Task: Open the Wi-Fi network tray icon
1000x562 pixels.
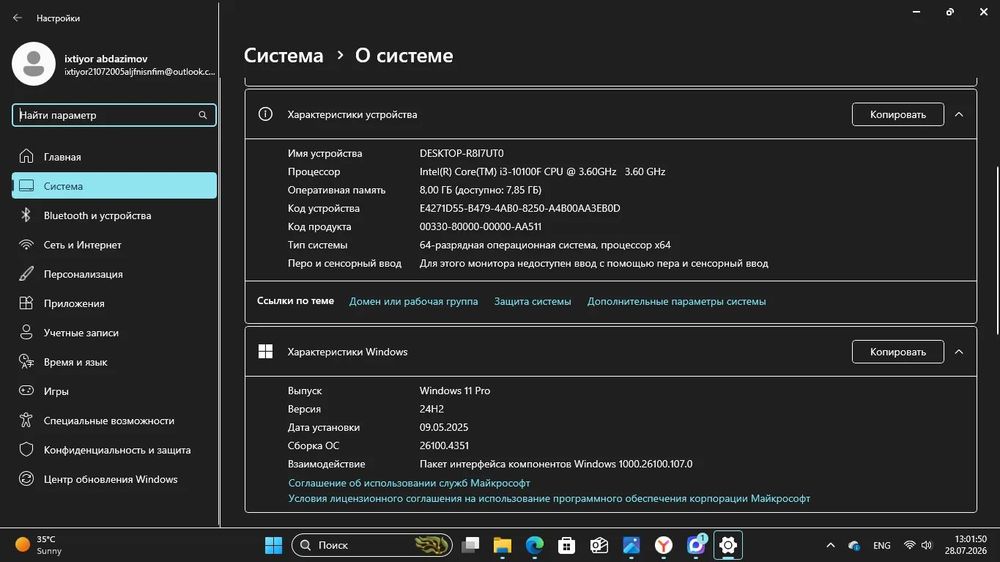Action: coord(910,545)
